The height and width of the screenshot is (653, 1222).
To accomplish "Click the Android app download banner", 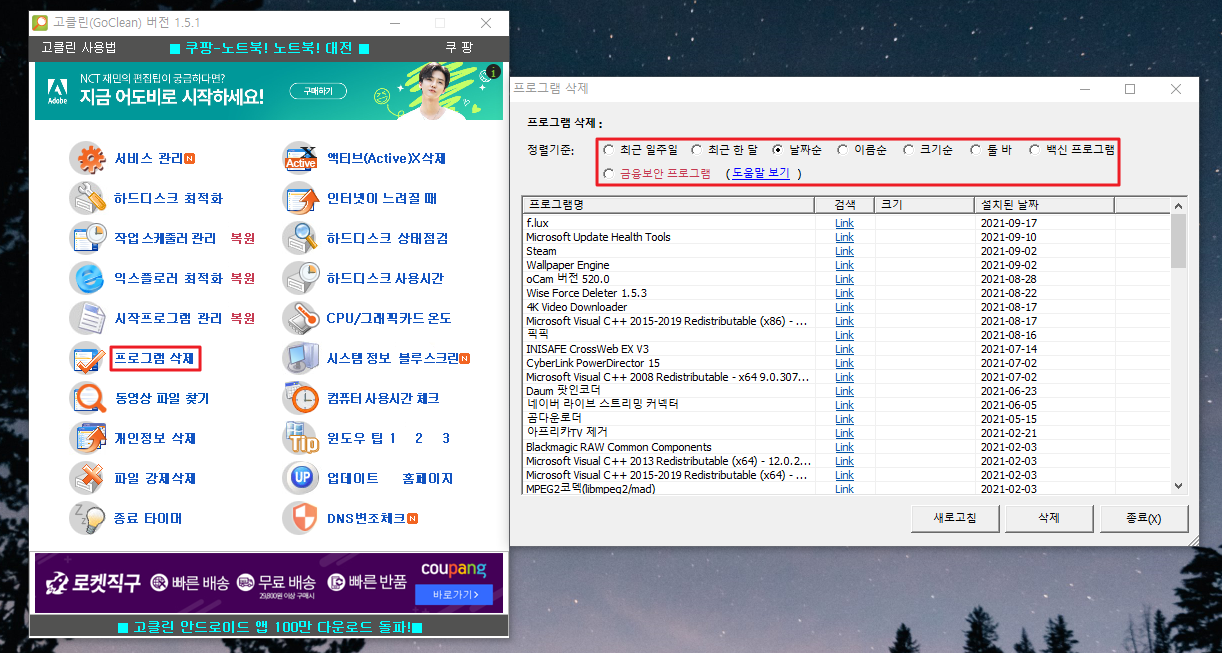I will 269,627.
